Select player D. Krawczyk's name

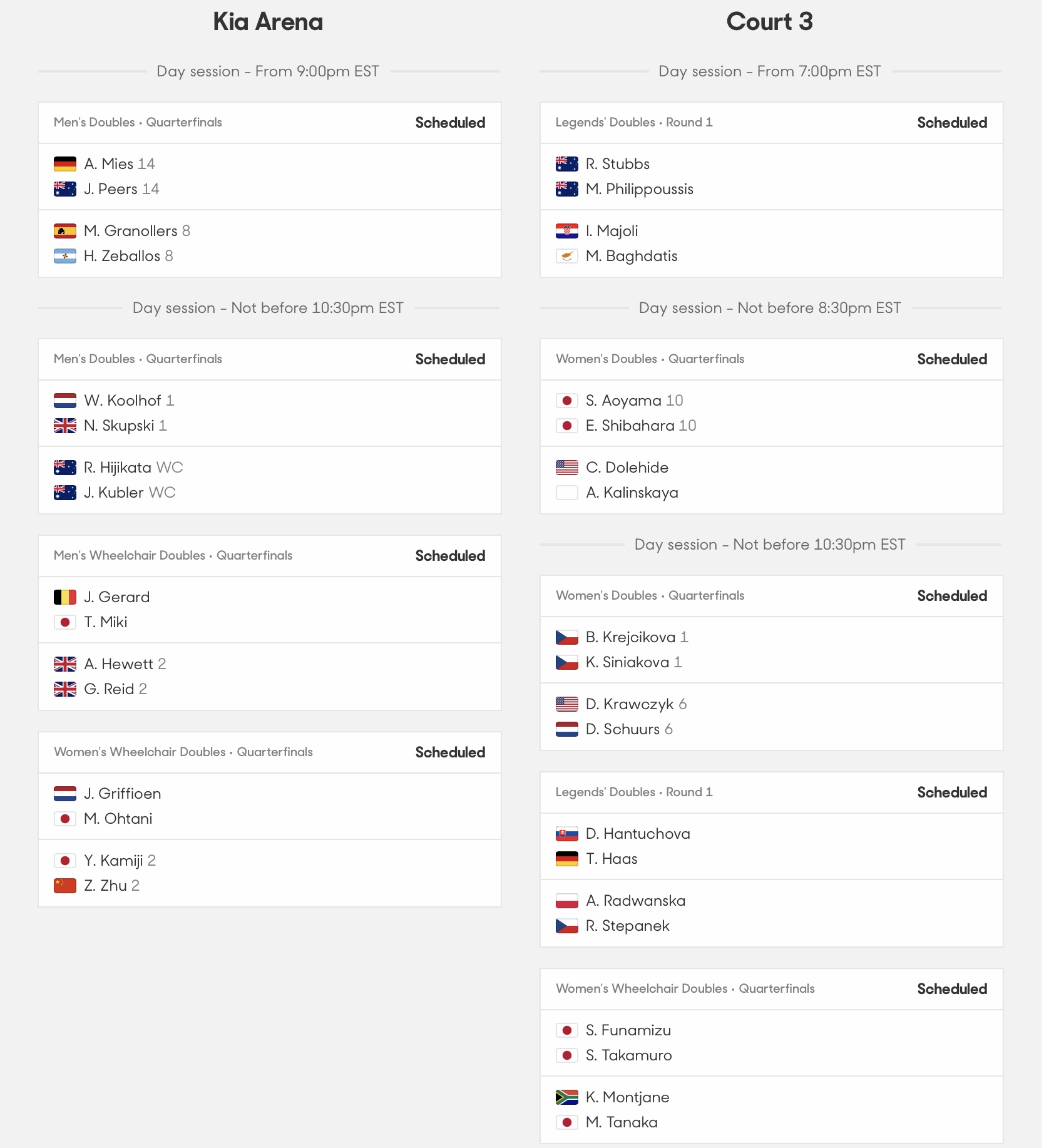630,704
